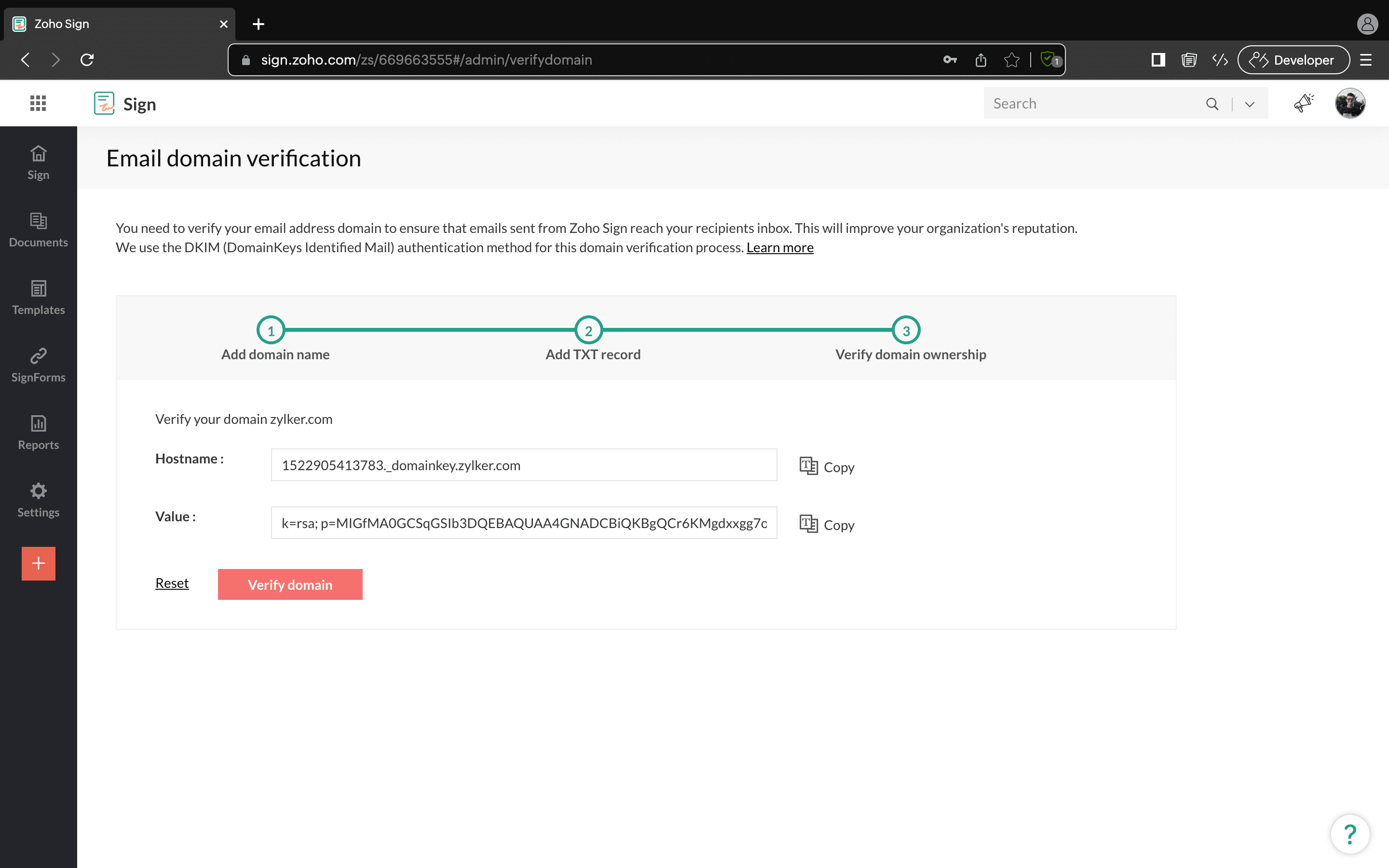Click the Reset link

172,583
